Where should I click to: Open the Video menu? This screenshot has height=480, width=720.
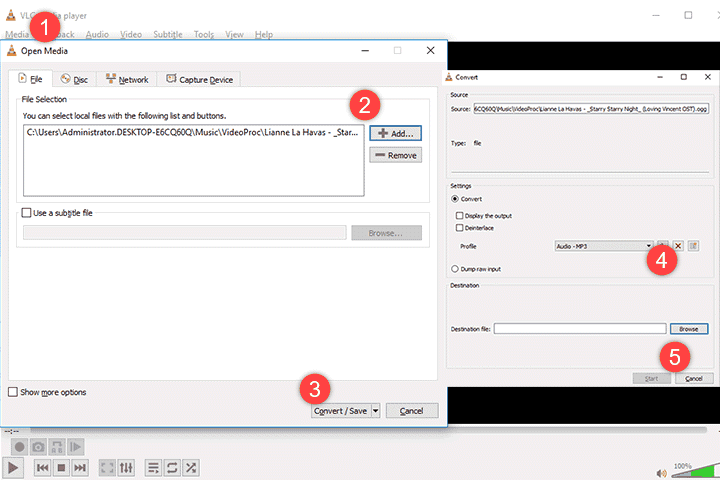point(131,34)
